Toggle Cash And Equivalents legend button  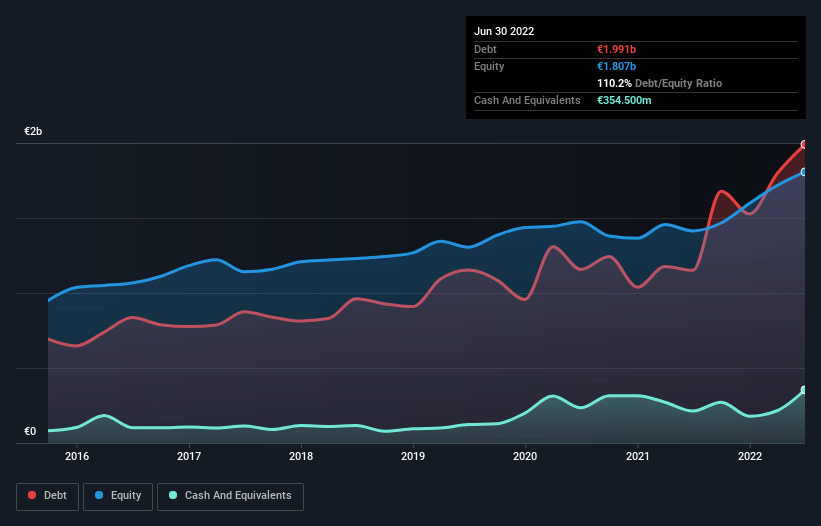pos(230,496)
